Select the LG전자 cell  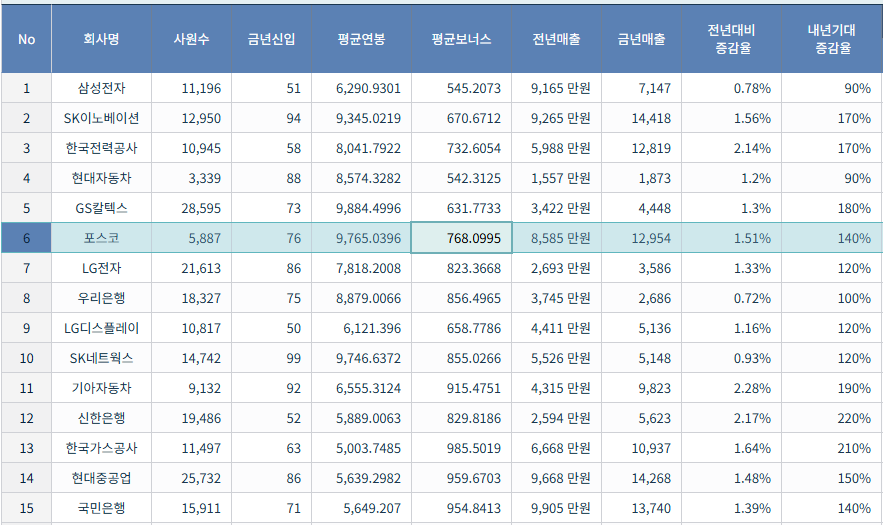click(x=101, y=268)
